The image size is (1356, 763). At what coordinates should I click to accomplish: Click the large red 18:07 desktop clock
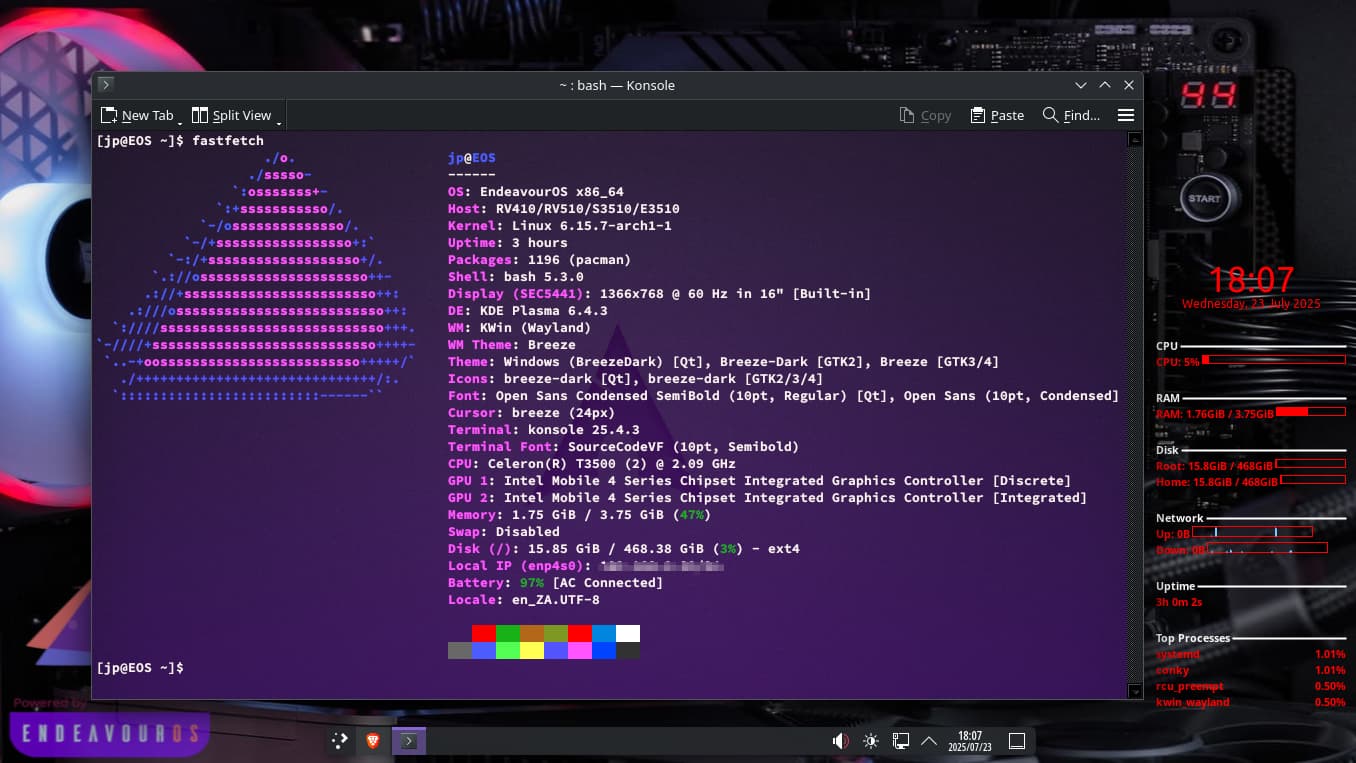pyautogui.click(x=1251, y=280)
